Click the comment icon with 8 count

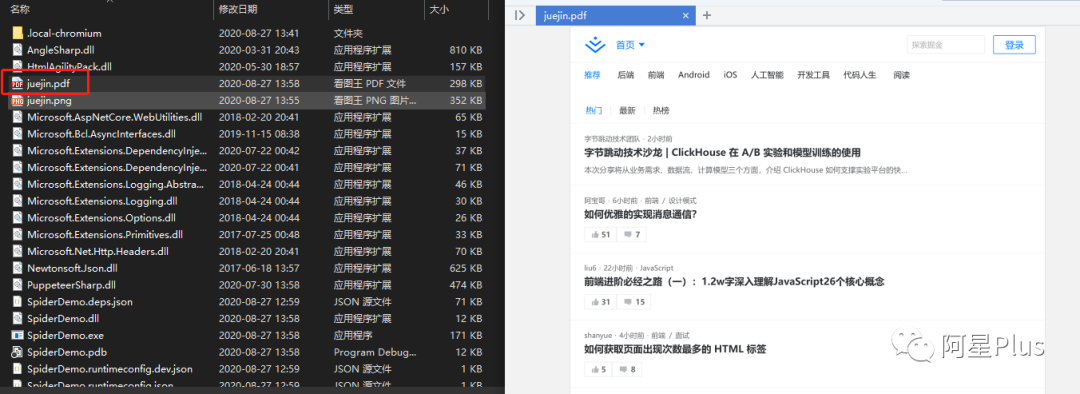pos(623,370)
